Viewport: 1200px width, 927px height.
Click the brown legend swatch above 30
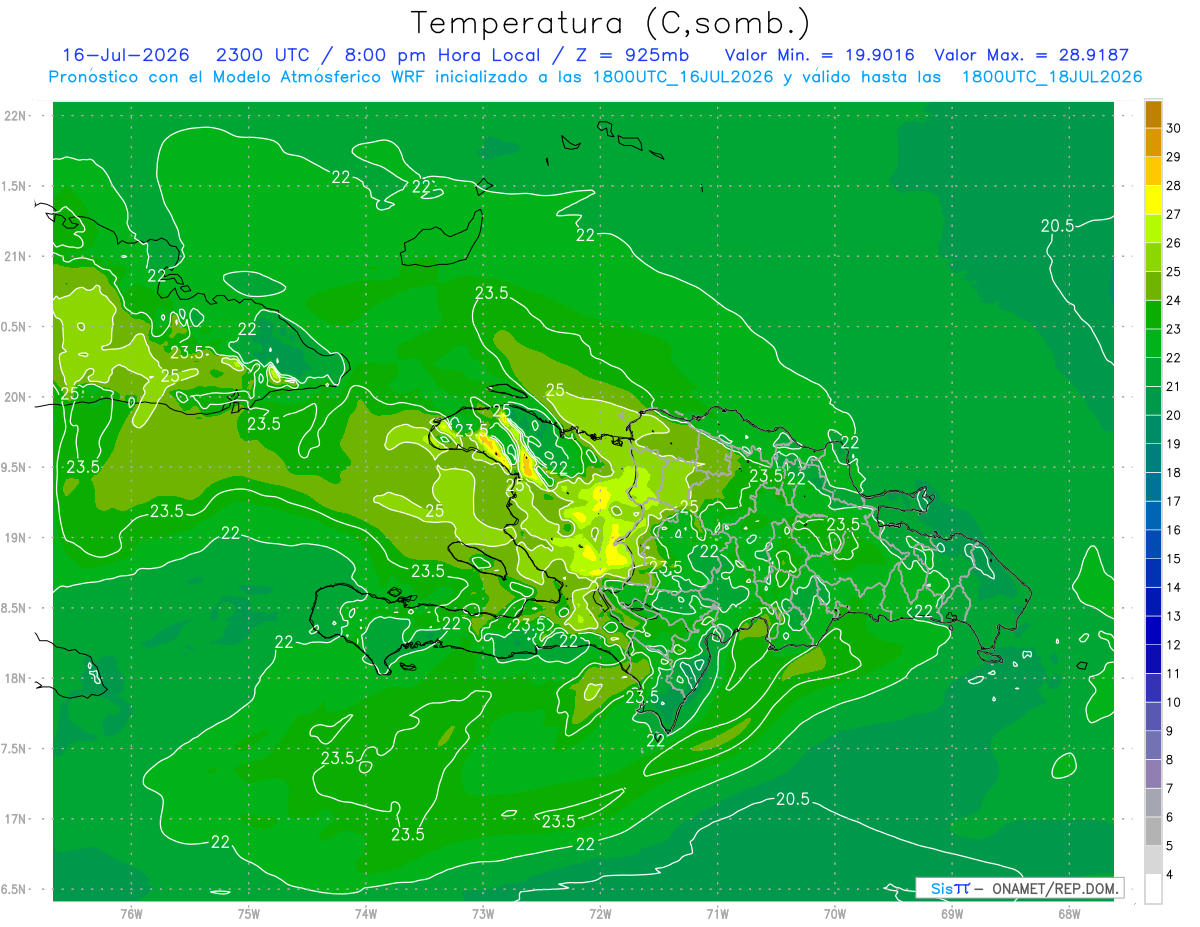coord(1153,114)
